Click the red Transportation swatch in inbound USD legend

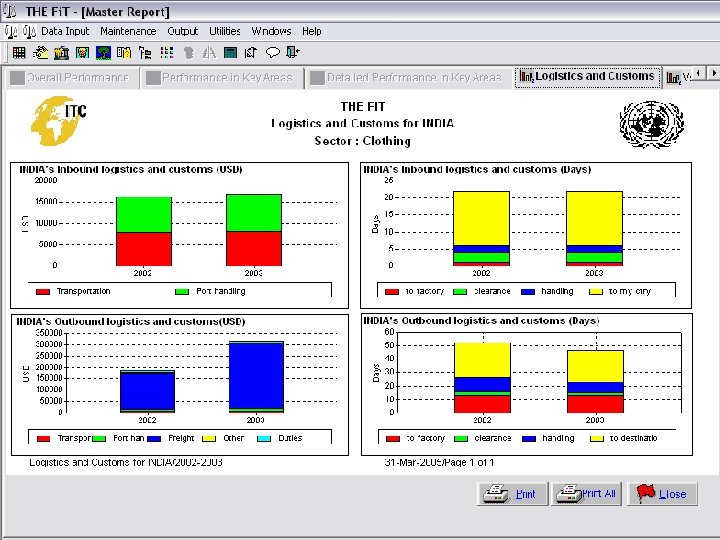coord(43,292)
